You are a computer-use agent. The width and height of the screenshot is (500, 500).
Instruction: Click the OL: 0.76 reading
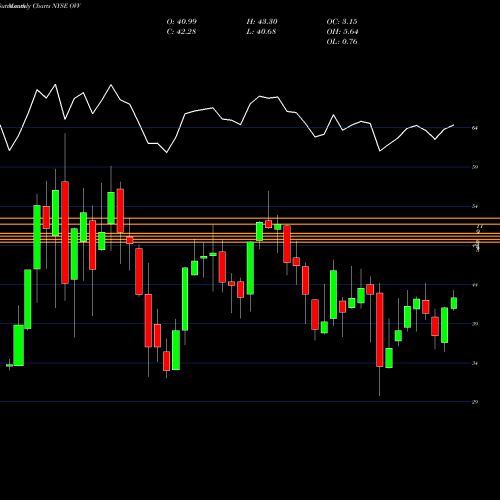(x=342, y=42)
